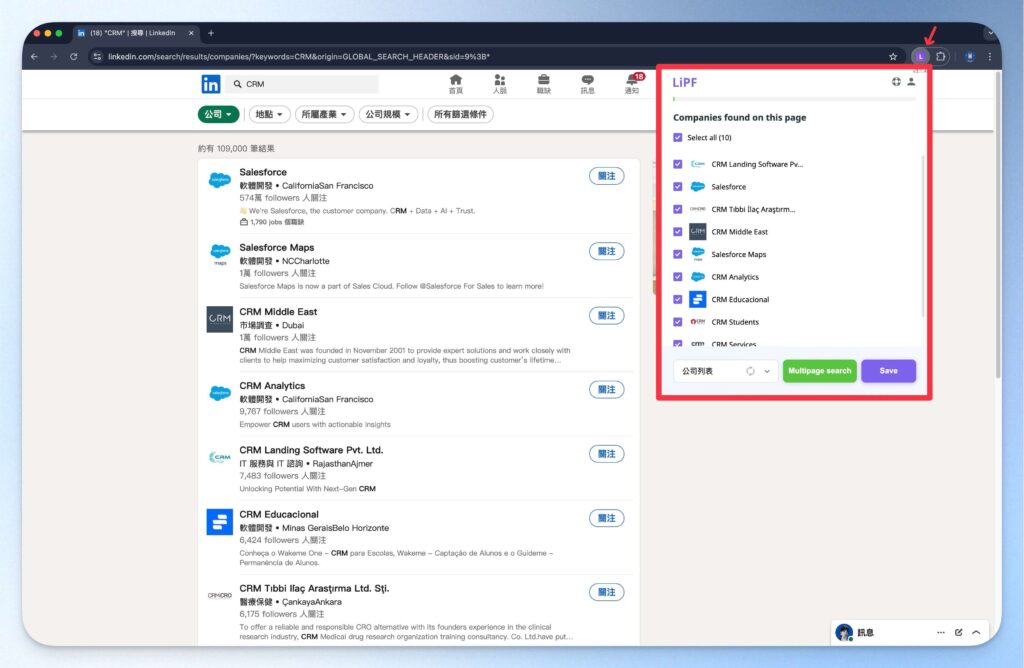This screenshot has width=1024, height=668.
Task: Click the page vertical scrollbar
Action: pyautogui.click(x=997, y=225)
